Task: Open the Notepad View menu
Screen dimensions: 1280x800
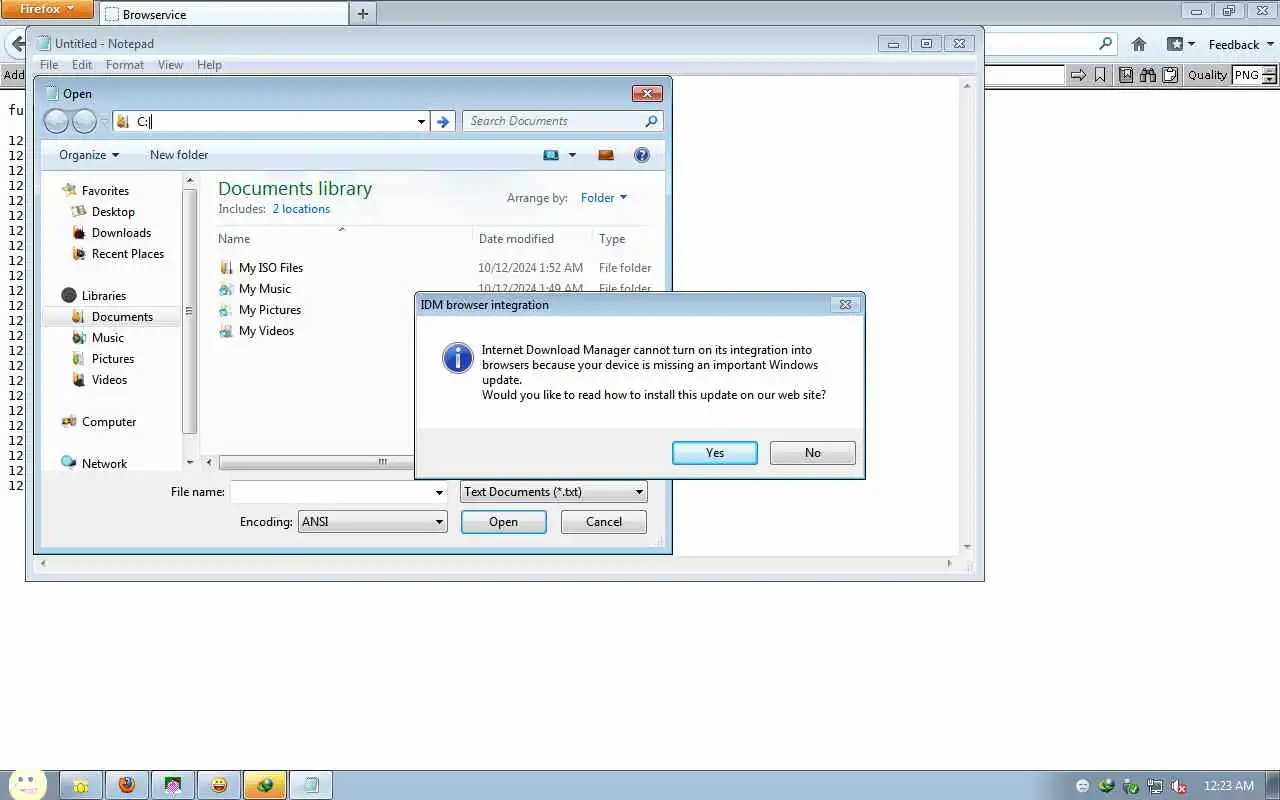Action: point(170,65)
